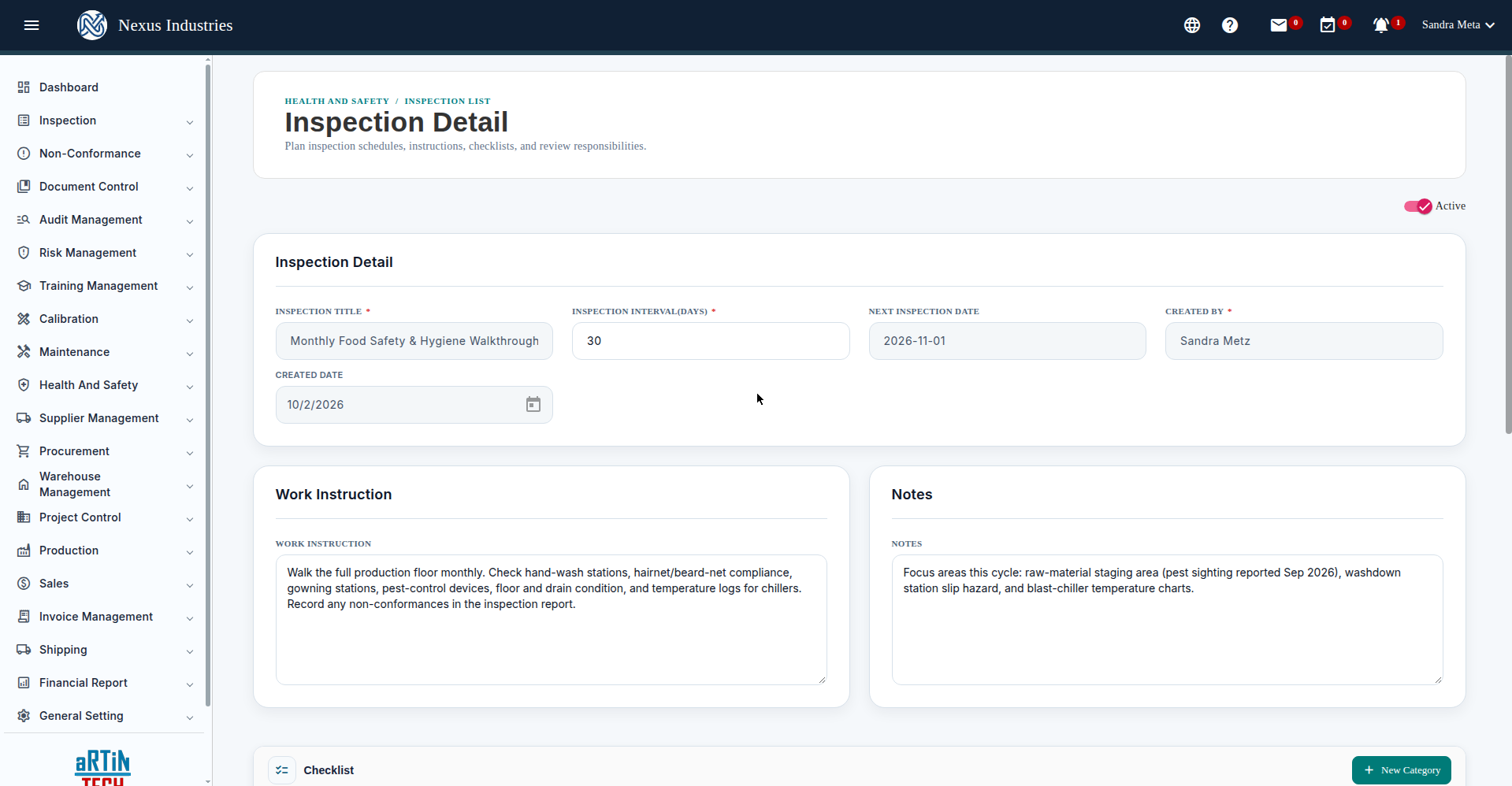Click the Next Inspection Date field
The image size is (1512, 786).
coord(1008,341)
